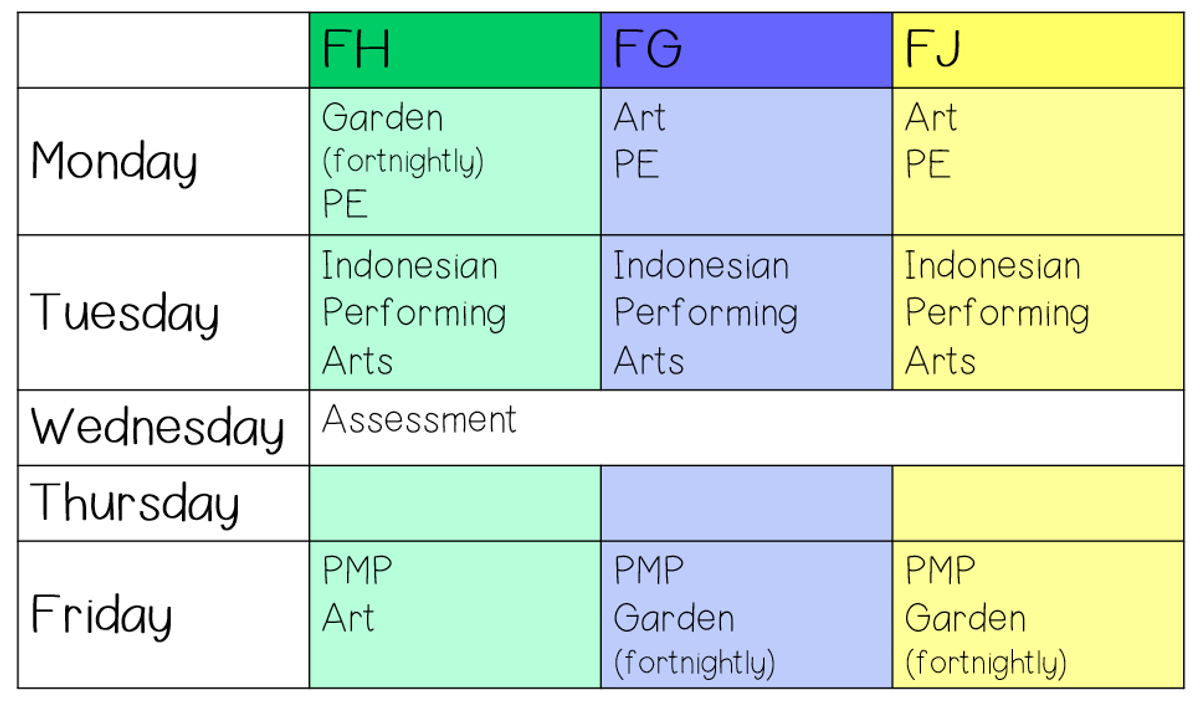Select FH Monday Garden fortnightly PE cell
Screen dimensions: 1200x702
coord(455,162)
